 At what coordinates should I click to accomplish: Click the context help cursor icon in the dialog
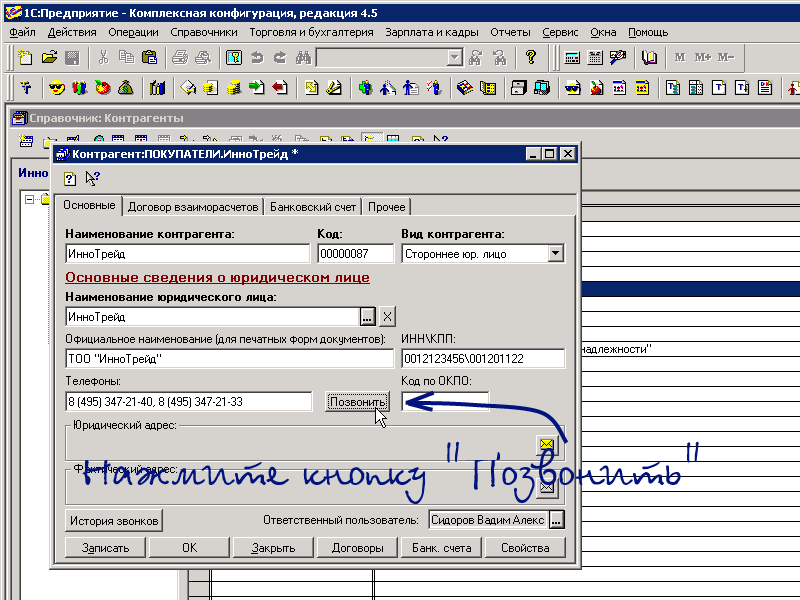(92, 179)
